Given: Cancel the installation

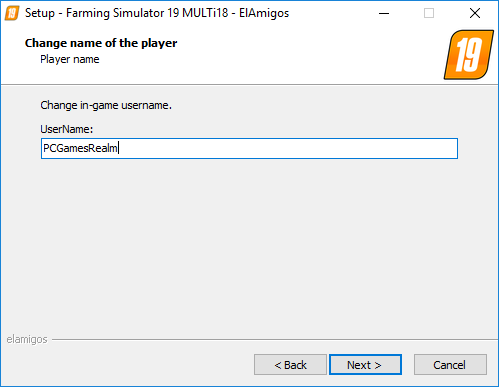Looking at the screenshot, I should click(450, 365).
